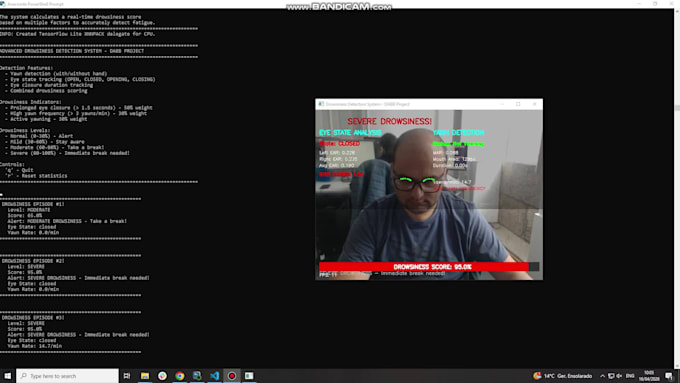Click the 'Controls:' line in terminal
This screenshot has height=383, width=680.
tap(12, 164)
